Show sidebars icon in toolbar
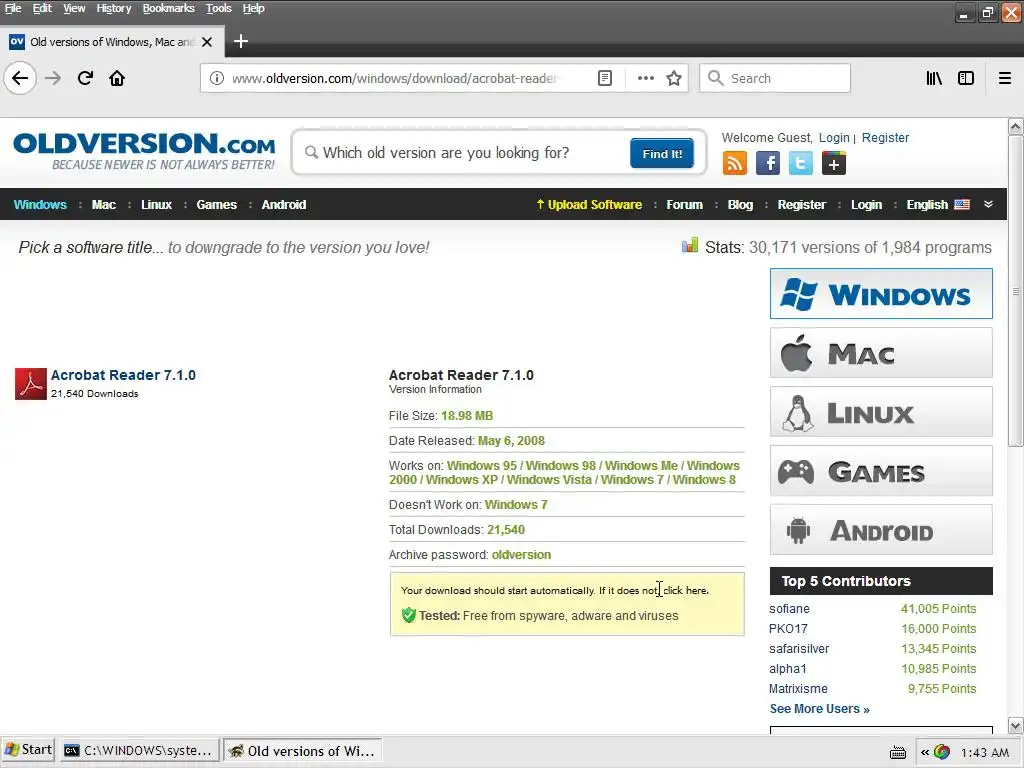The image size is (1024, 768). [966, 78]
